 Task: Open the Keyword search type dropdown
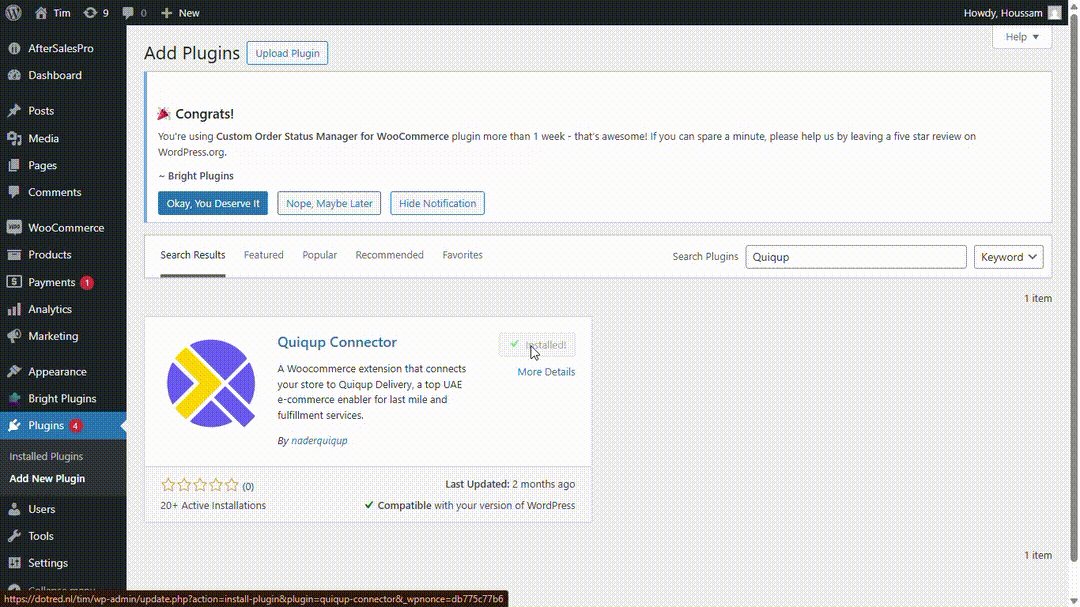click(1008, 257)
